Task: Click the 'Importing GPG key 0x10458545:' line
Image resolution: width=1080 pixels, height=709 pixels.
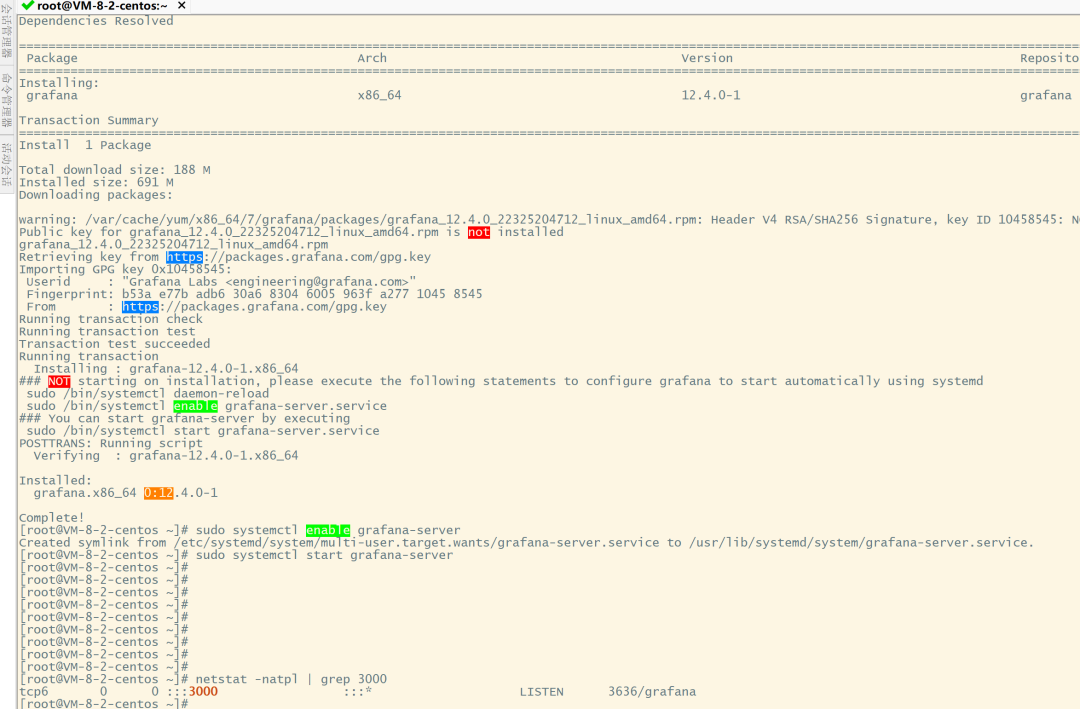Action: (125, 269)
